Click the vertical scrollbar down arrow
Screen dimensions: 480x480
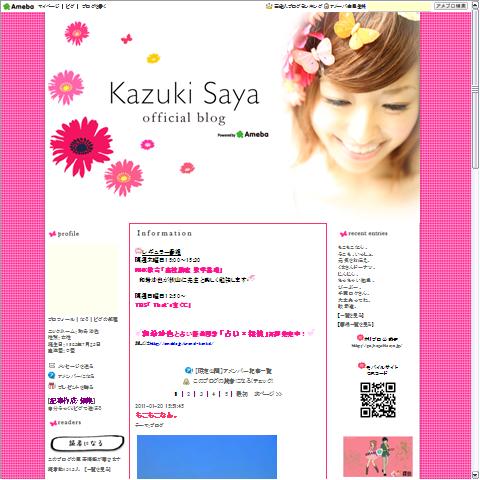pos(475,475)
